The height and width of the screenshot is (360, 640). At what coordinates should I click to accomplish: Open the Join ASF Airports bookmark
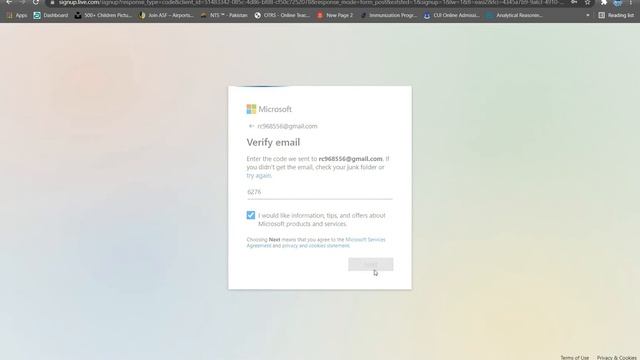(166, 15)
